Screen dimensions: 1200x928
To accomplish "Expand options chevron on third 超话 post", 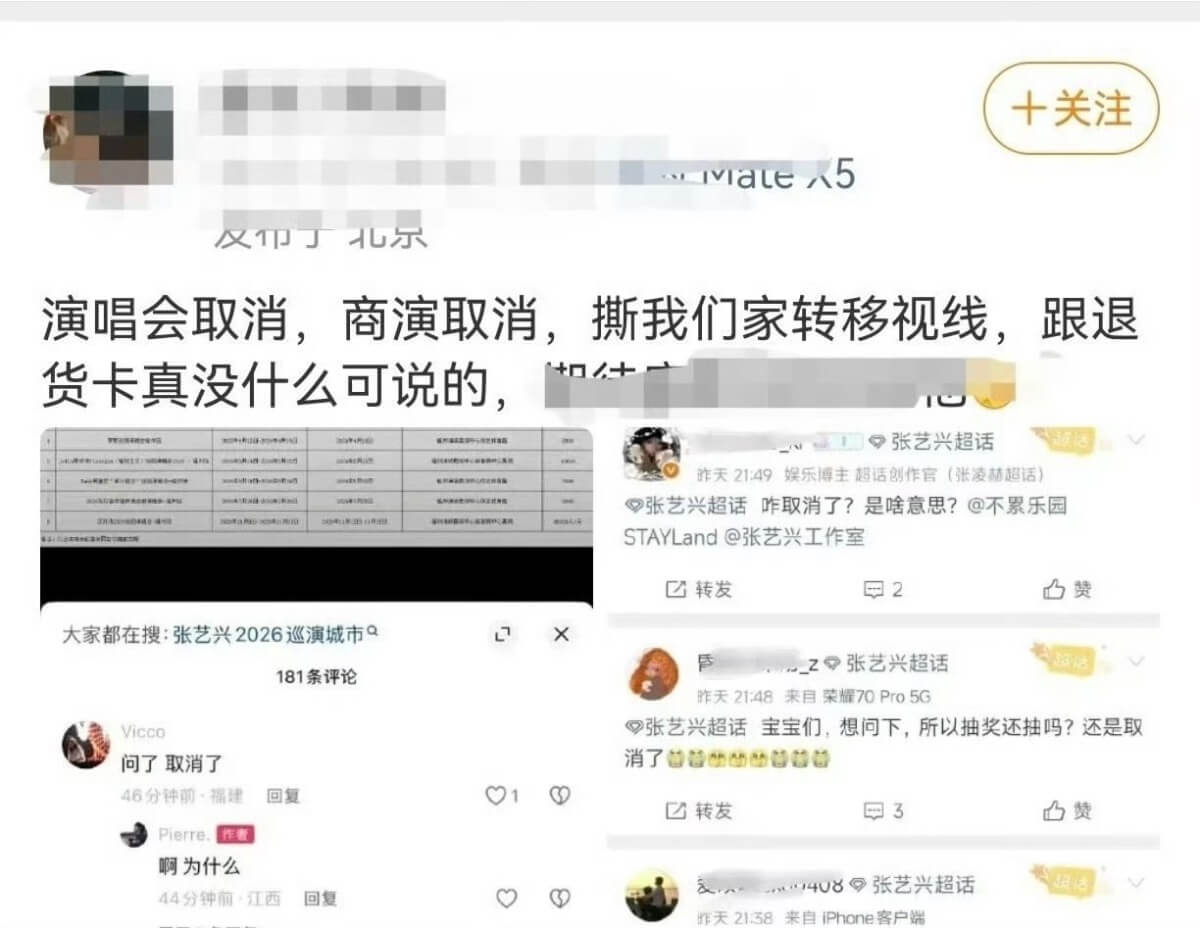I will point(1136,883).
